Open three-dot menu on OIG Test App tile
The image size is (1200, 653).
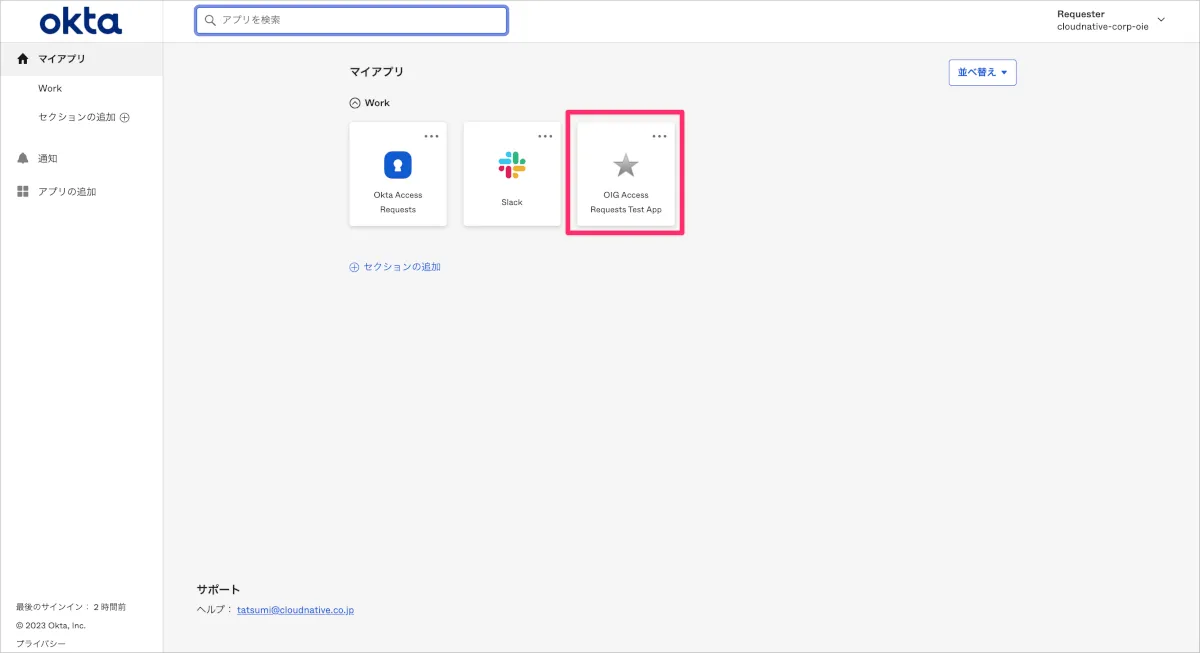(659, 136)
